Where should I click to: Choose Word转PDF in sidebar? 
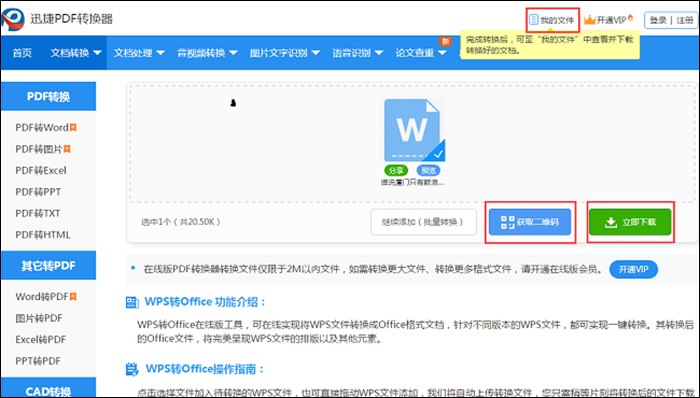coord(42,297)
